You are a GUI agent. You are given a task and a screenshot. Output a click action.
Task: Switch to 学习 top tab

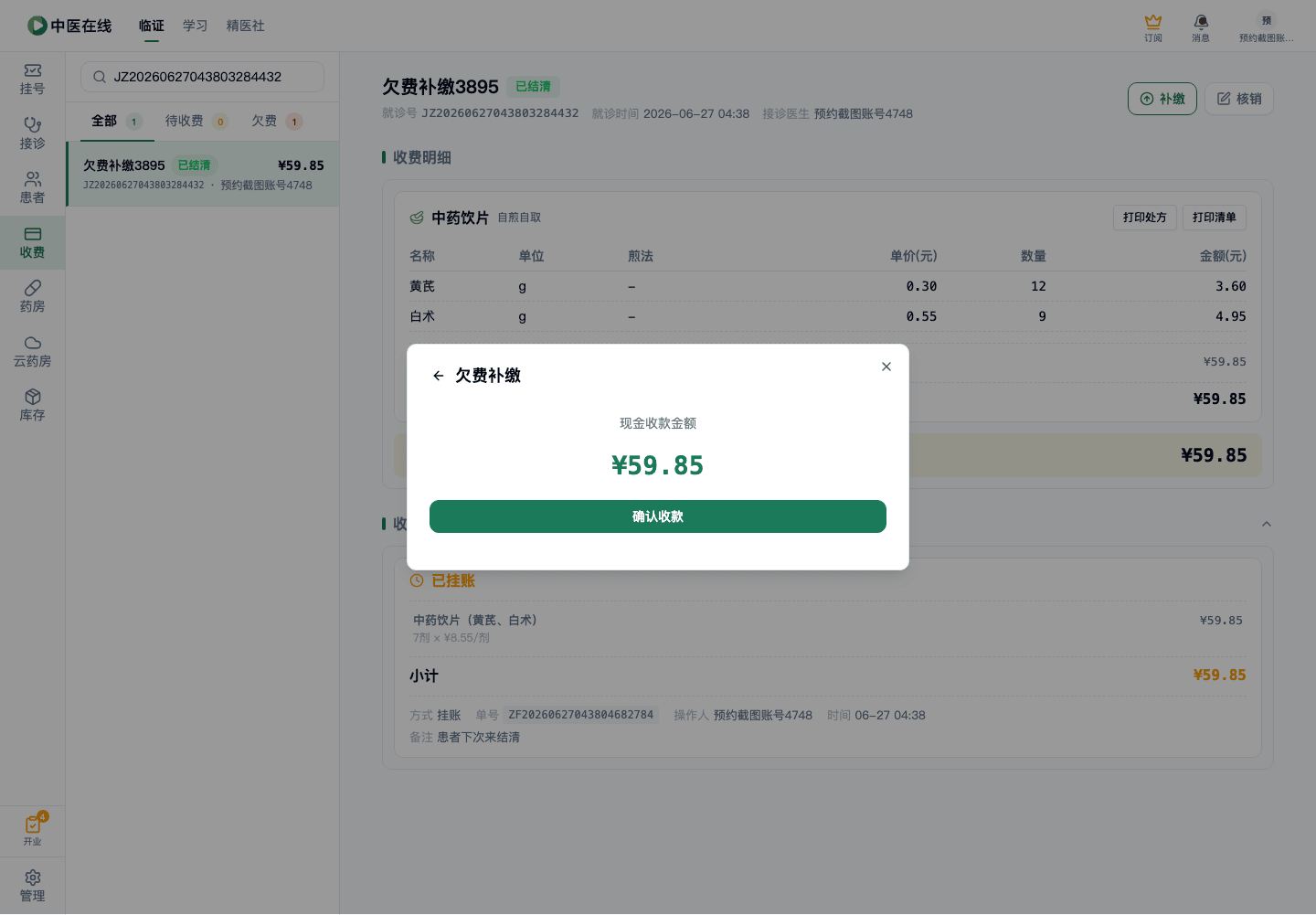click(x=196, y=26)
